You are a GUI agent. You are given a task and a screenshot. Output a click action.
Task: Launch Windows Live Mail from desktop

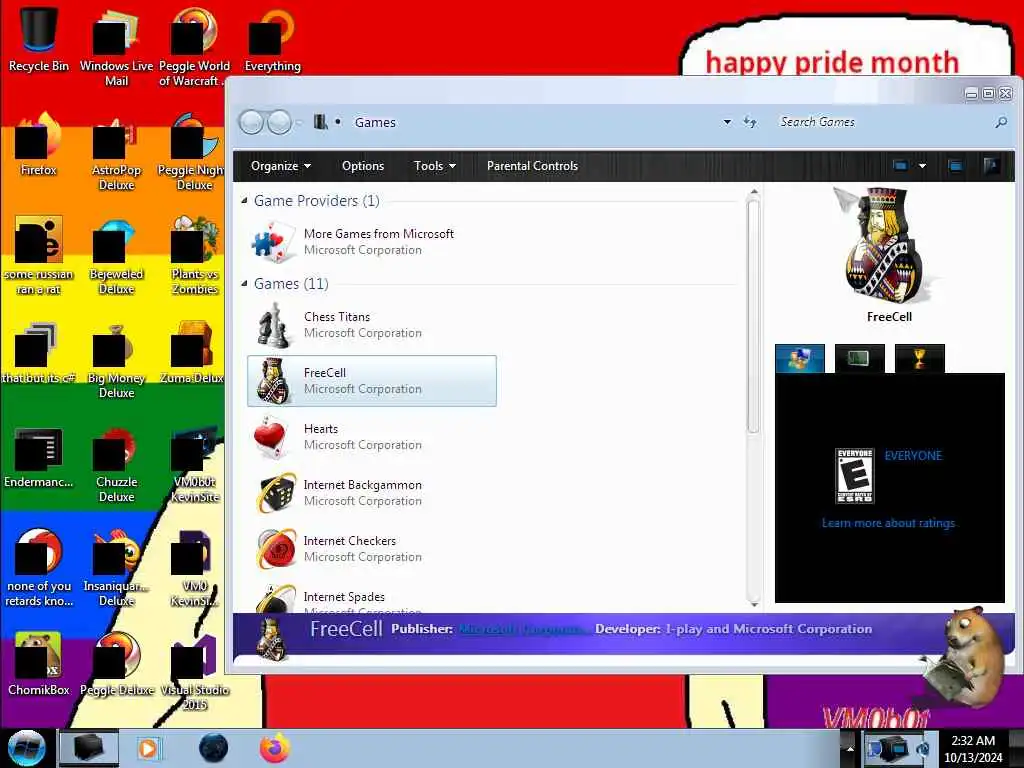tap(116, 47)
